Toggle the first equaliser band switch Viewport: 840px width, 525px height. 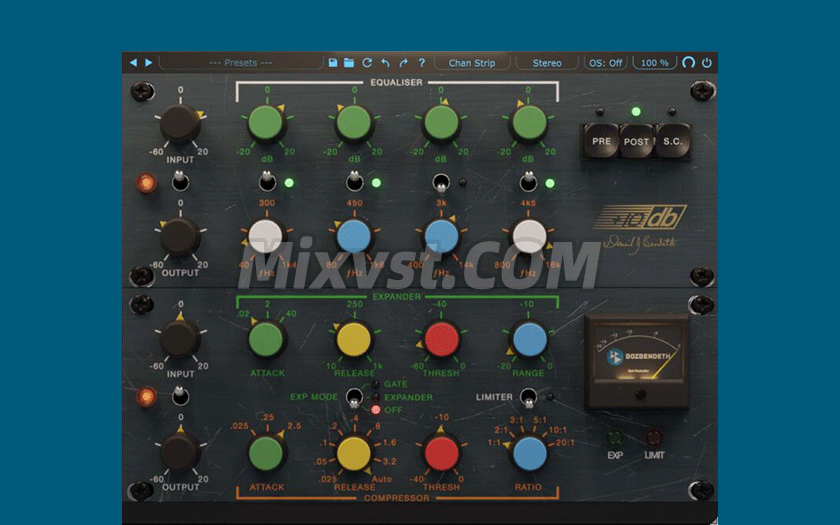[267, 182]
